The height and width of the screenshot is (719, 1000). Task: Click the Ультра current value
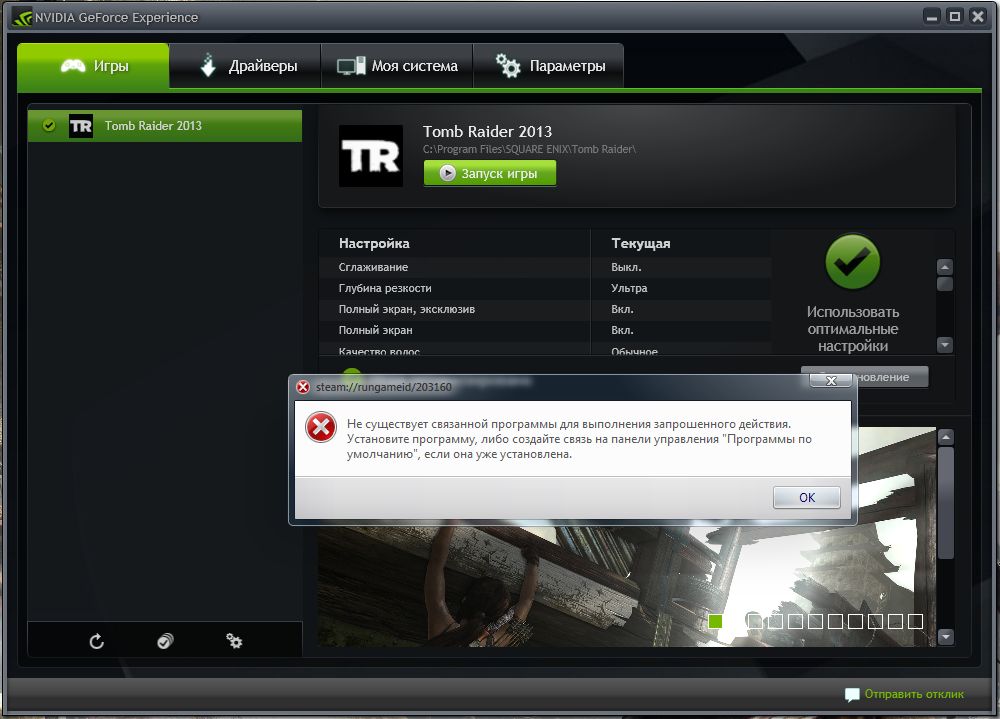tap(629, 288)
